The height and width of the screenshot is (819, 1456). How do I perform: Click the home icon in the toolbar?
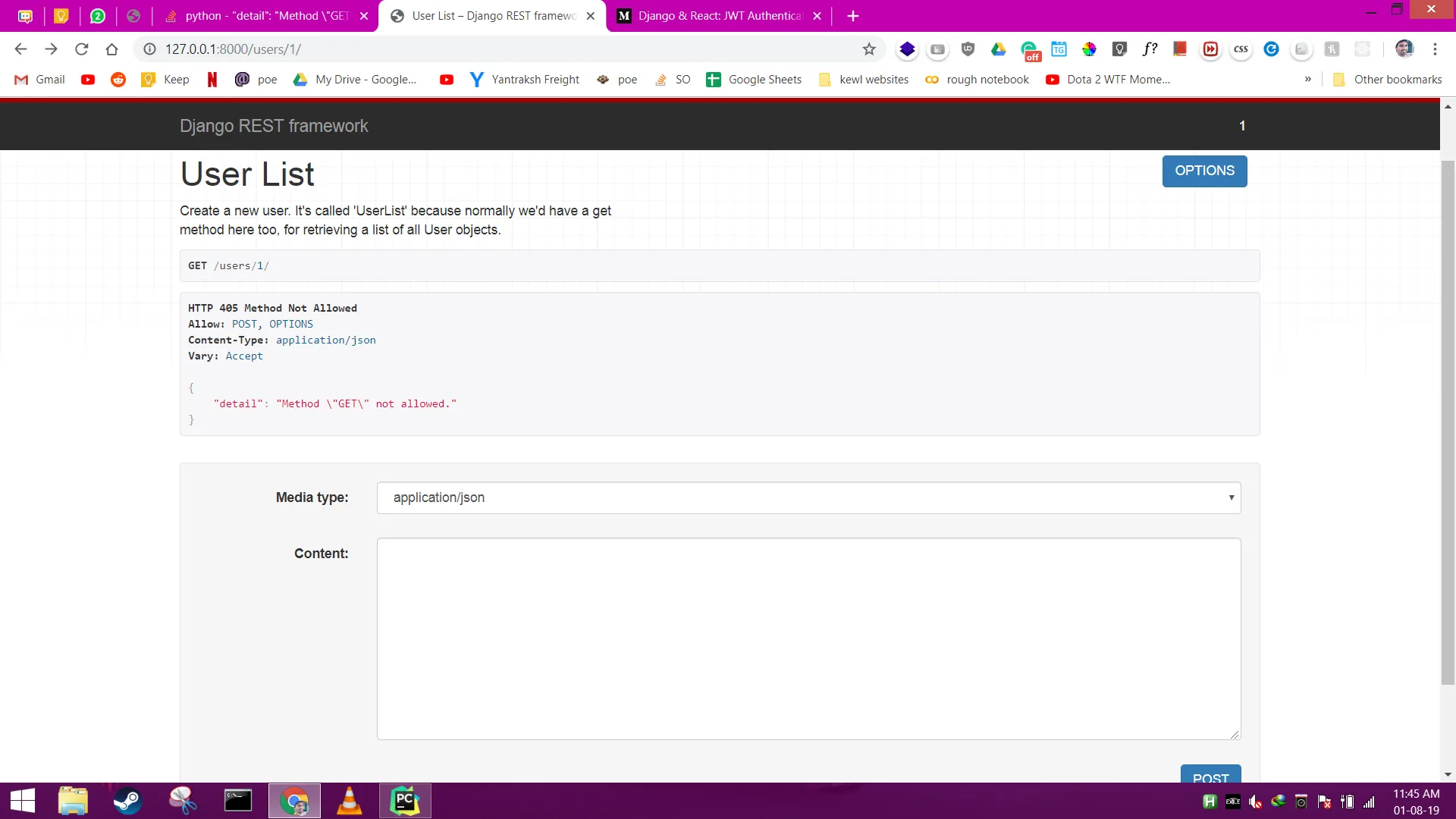(x=111, y=49)
